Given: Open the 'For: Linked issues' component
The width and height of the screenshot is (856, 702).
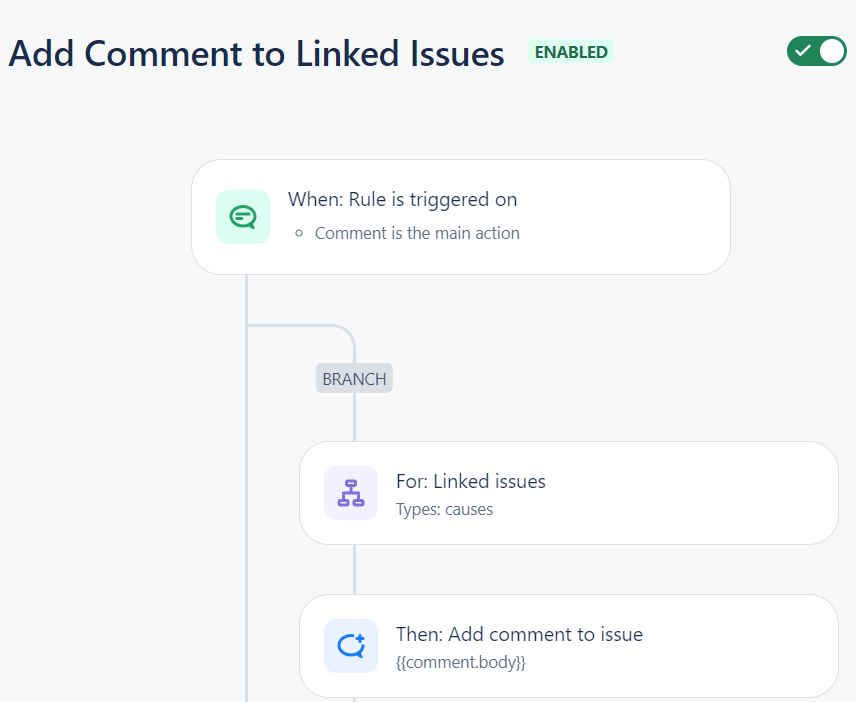Looking at the screenshot, I should (569, 492).
